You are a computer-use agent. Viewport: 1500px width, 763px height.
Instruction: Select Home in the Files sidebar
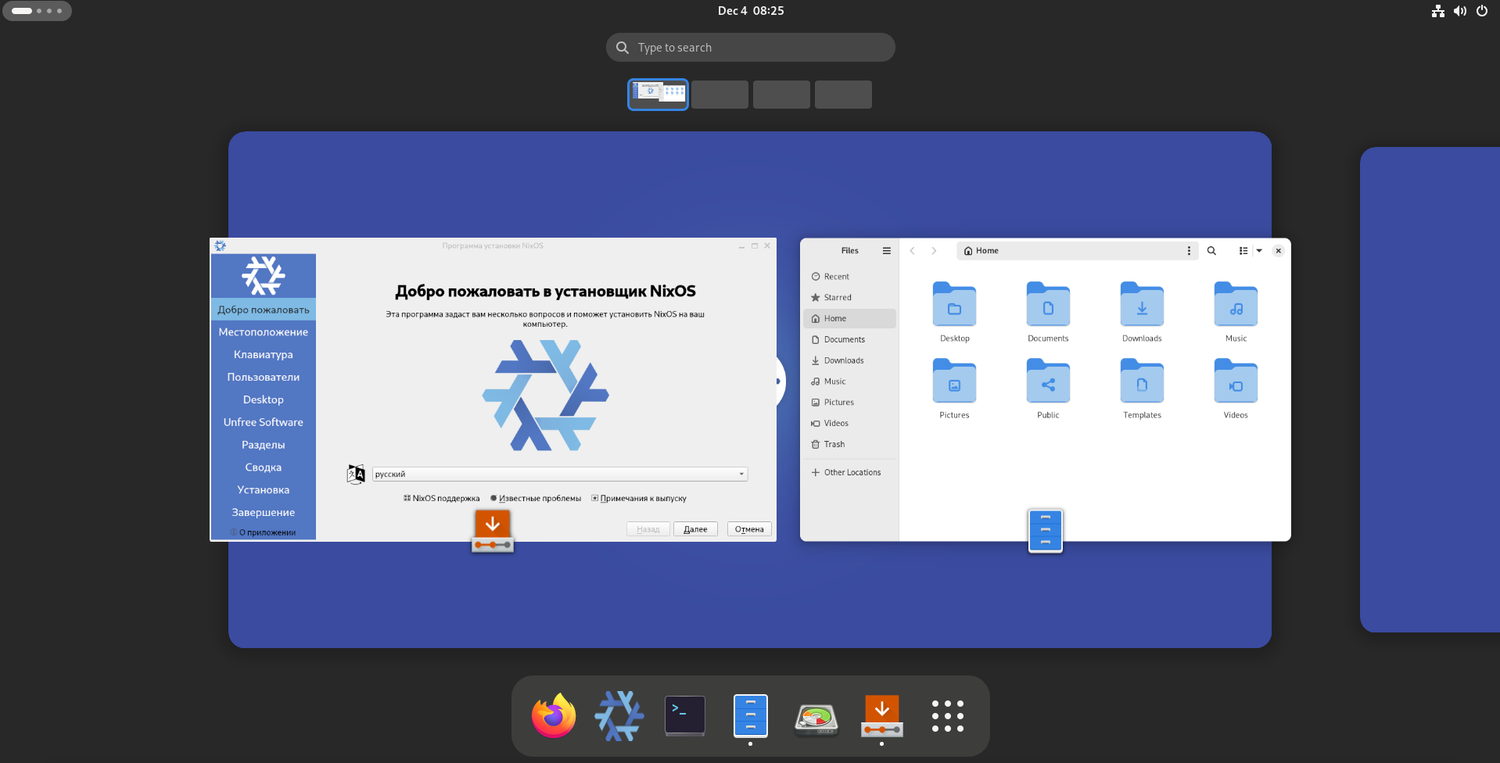tap(850, 318)
